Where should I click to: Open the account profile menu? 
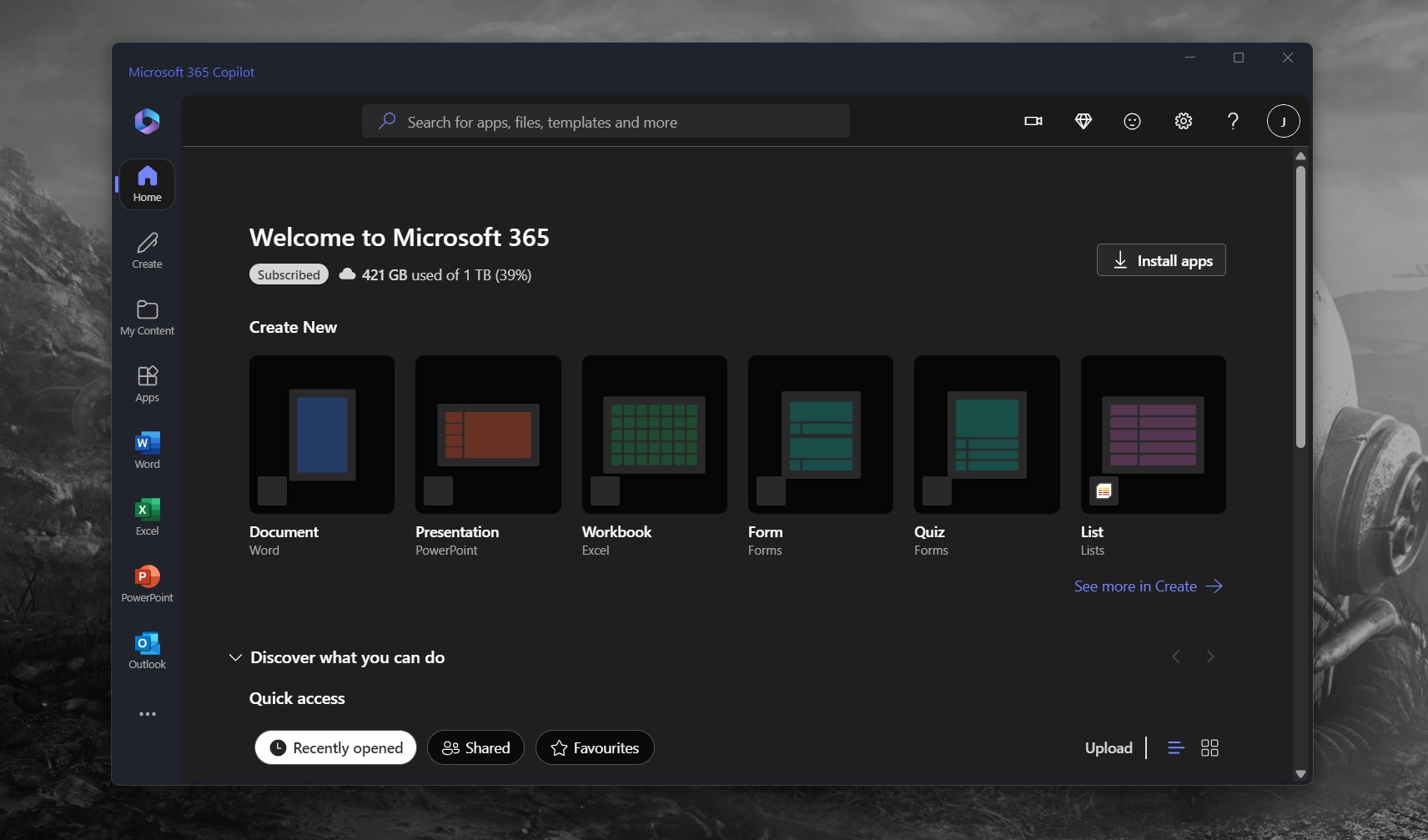tap(1283, 122)
